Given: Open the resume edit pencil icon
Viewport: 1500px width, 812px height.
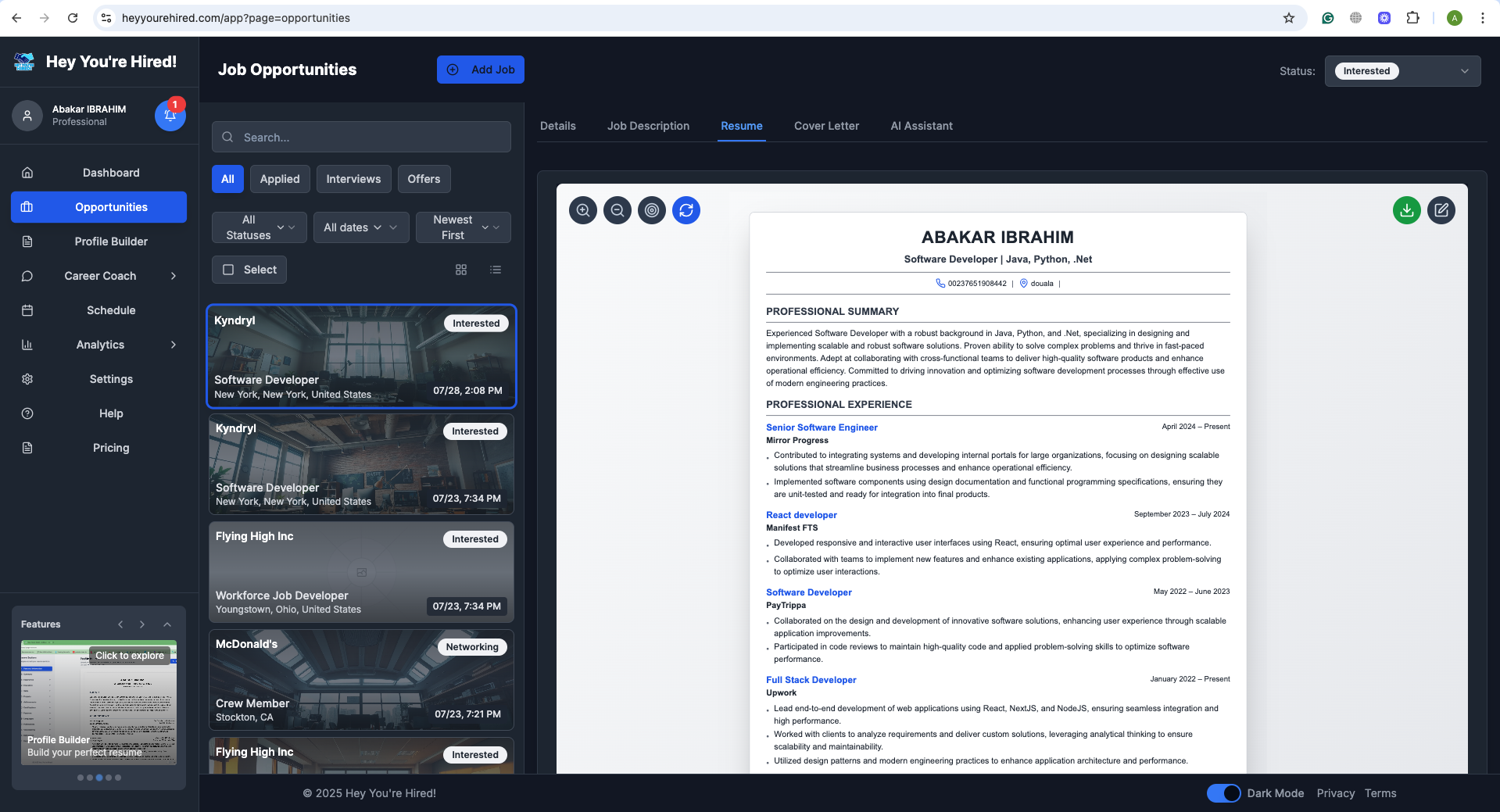Looking at the screenshot, I should (x=1441, y=210).
